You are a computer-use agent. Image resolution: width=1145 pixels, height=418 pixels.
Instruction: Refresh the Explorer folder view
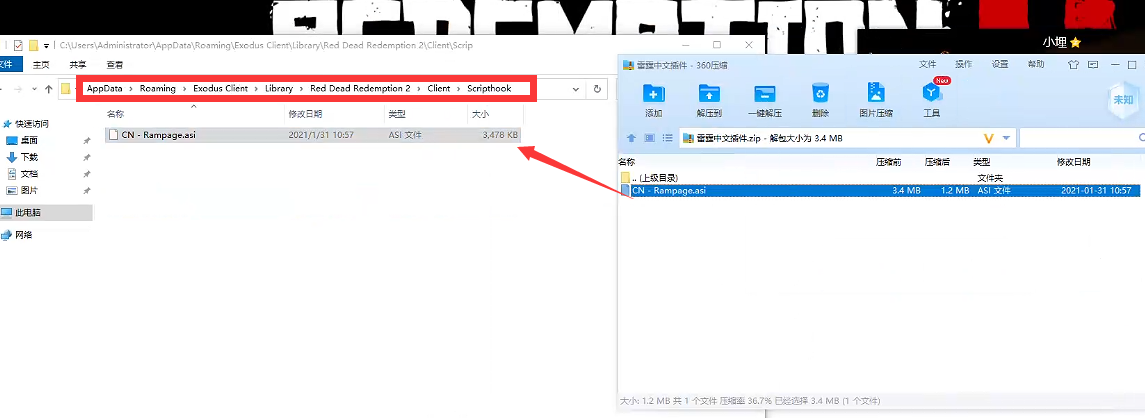point(597,89)
